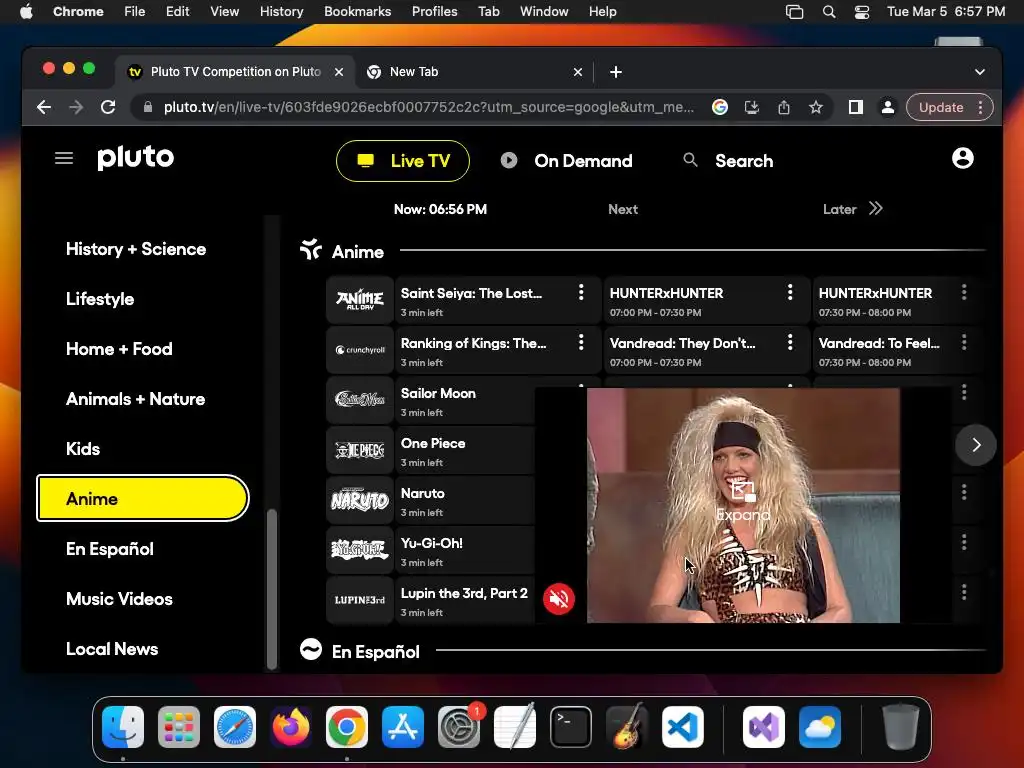Image resolution: width=1024 pixels, height=768 pixels.
Task: Expand Chrome's tab search chevron
Action: 979,72
